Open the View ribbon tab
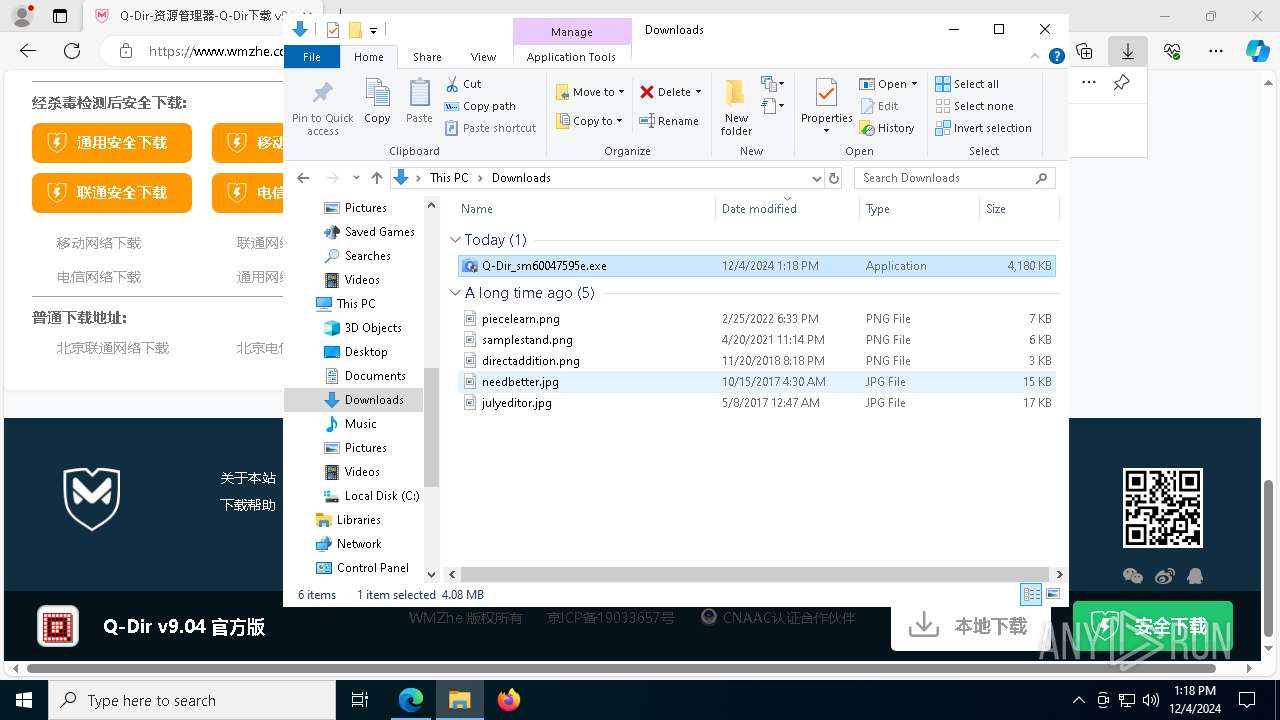Screen dimensions: 1280x720 pos(483,57)
